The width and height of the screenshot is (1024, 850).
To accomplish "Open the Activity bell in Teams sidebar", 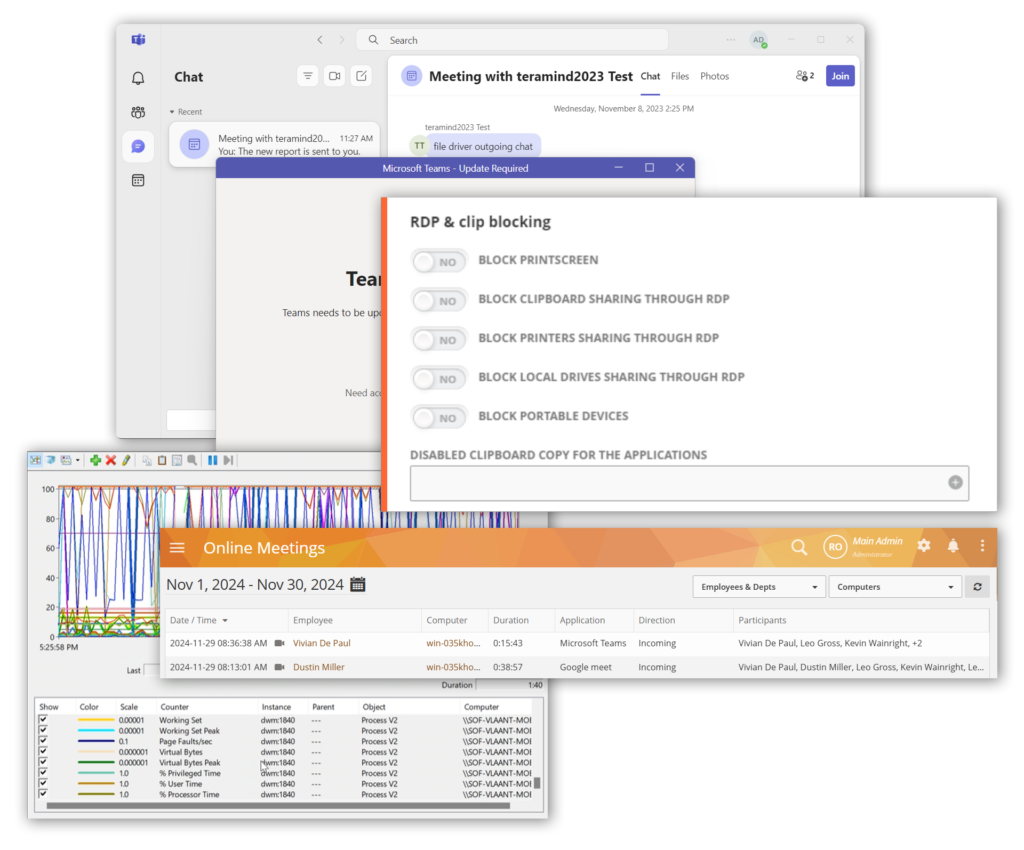I will 138,78.
